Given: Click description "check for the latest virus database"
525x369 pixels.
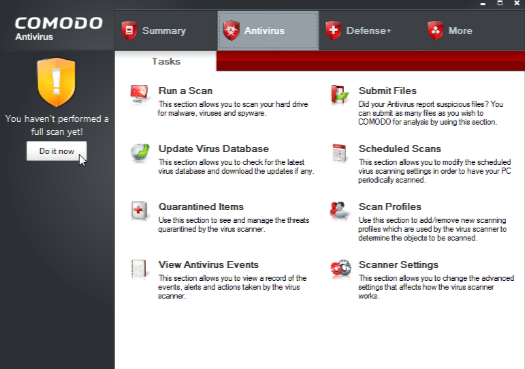Looking at the screenshot, I should coord(236,167).
